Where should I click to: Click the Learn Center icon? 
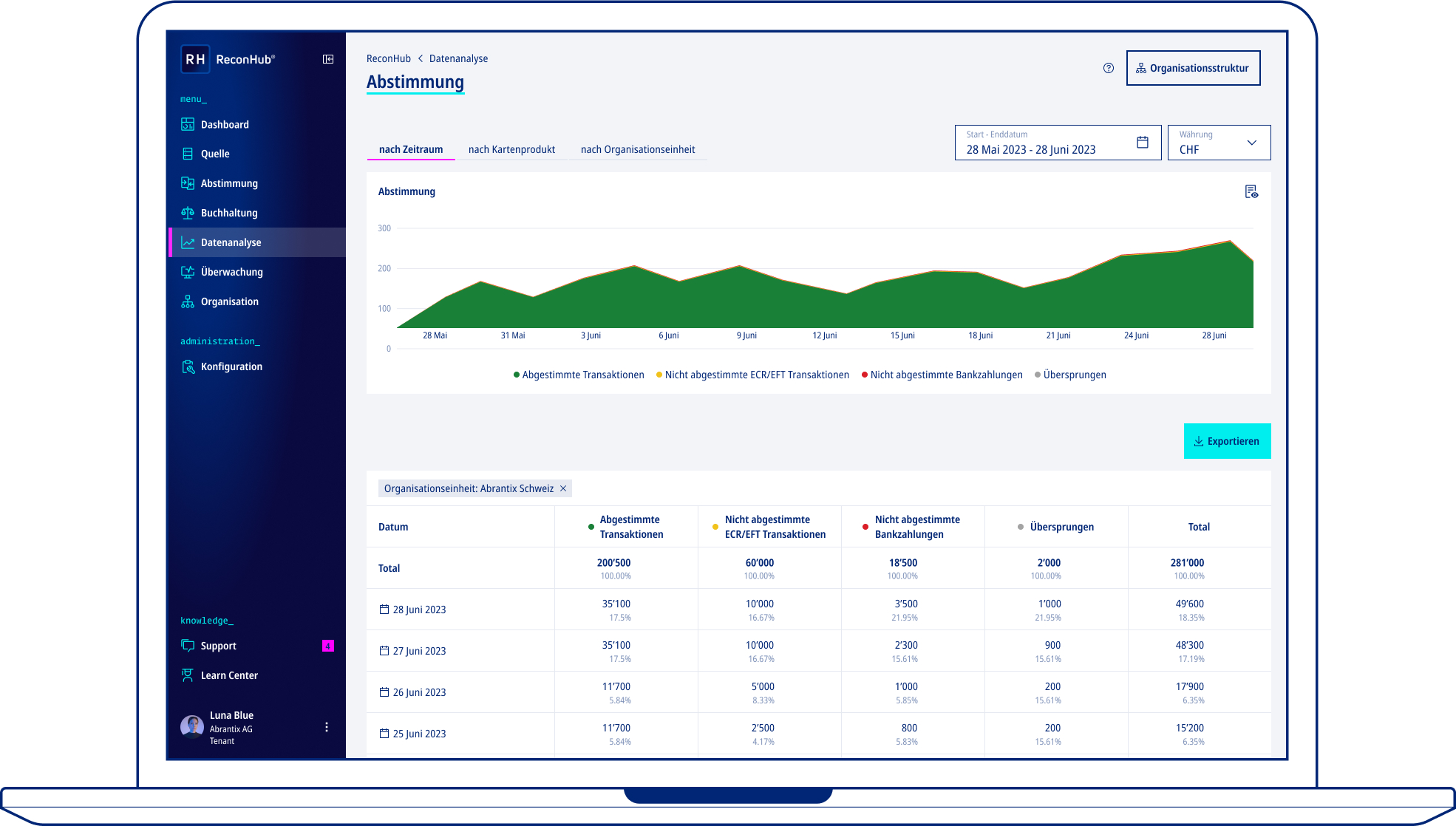[x=188, y=675]
